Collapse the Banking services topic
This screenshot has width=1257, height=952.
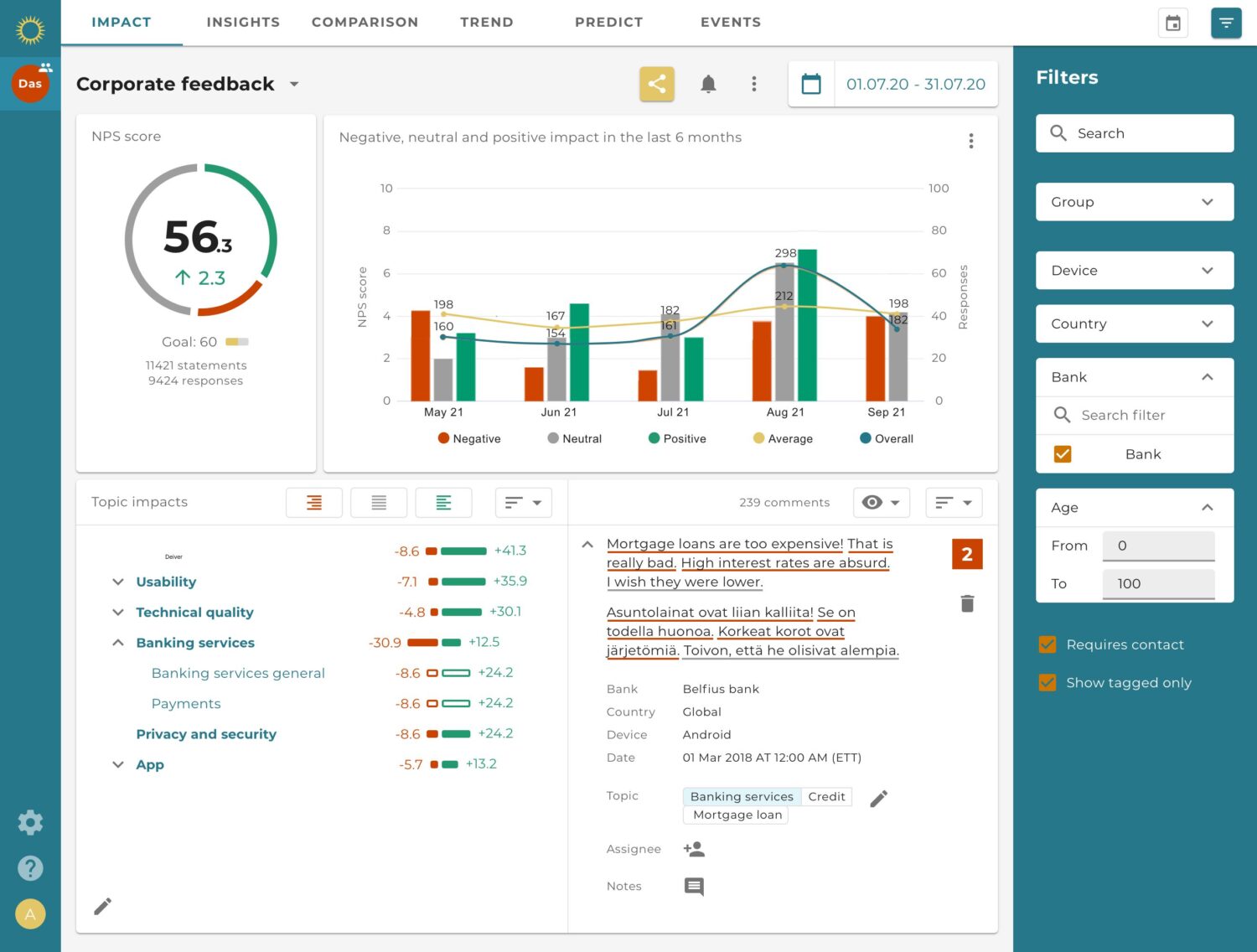(117, 643)
